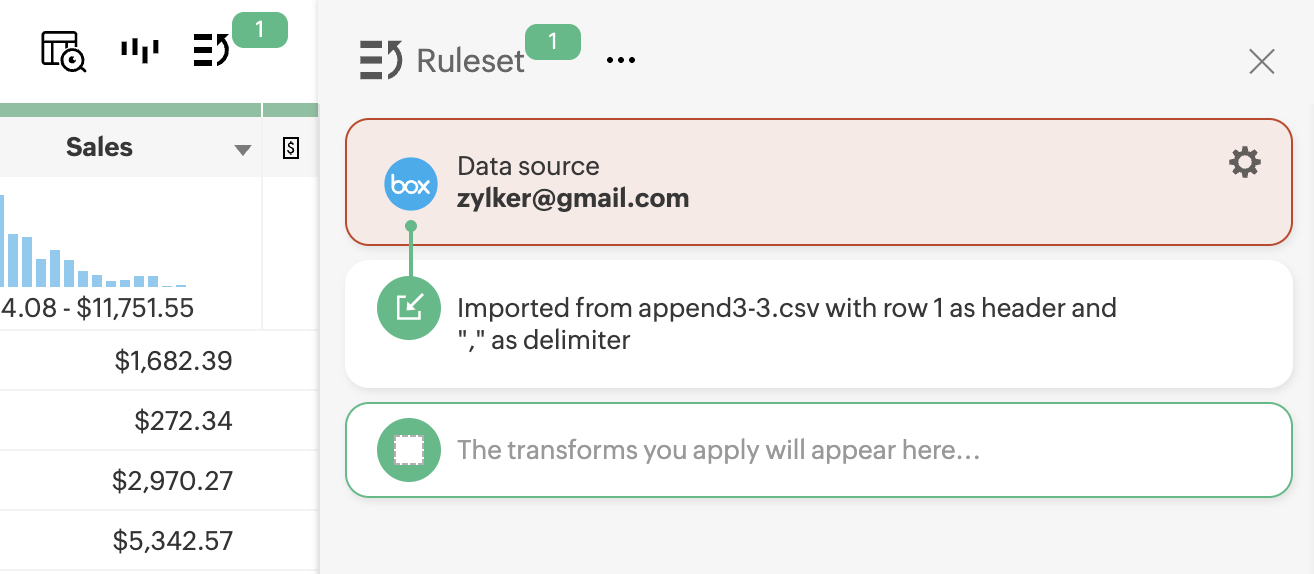The width and height of the screenshot is (1314, 574).
Task: Close the Ruleset panel
Action: 1261,62
